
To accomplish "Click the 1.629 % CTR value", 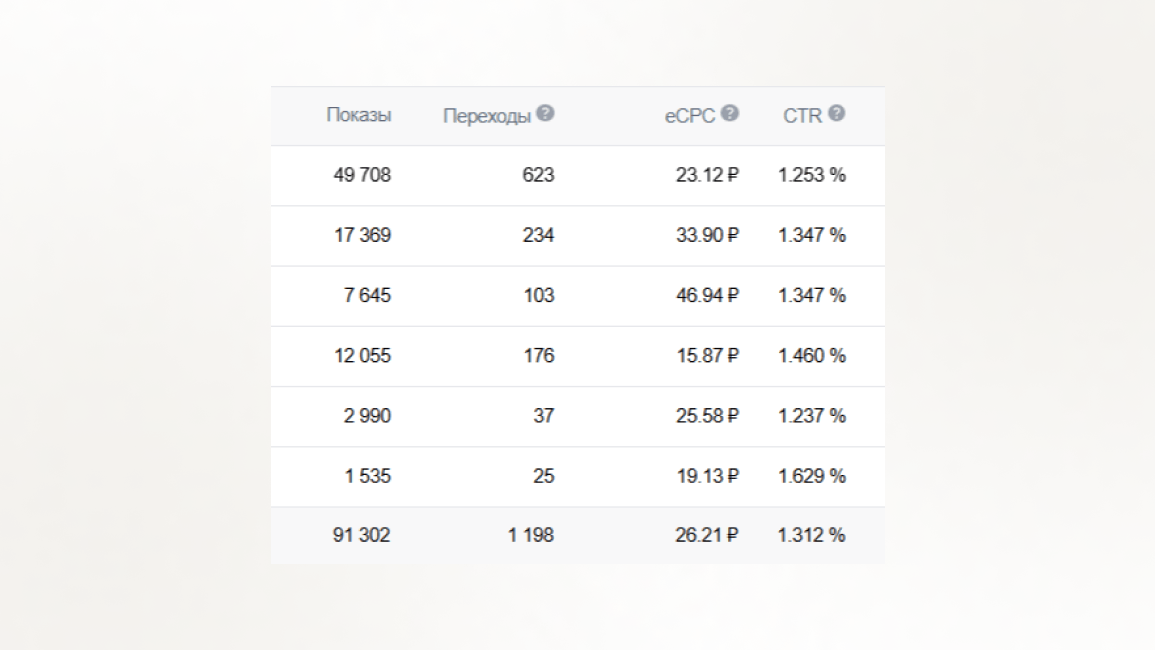I will click(x=812, y=475).
